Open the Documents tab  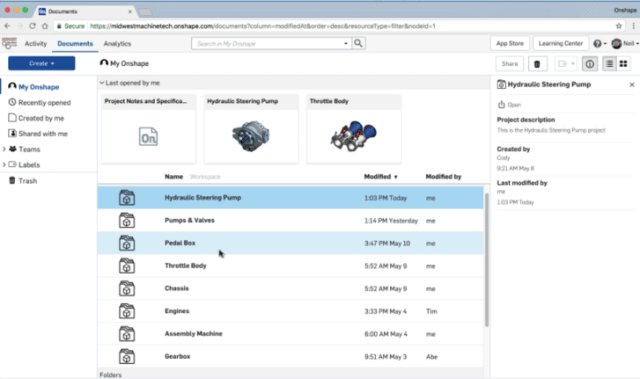point(75,44)
